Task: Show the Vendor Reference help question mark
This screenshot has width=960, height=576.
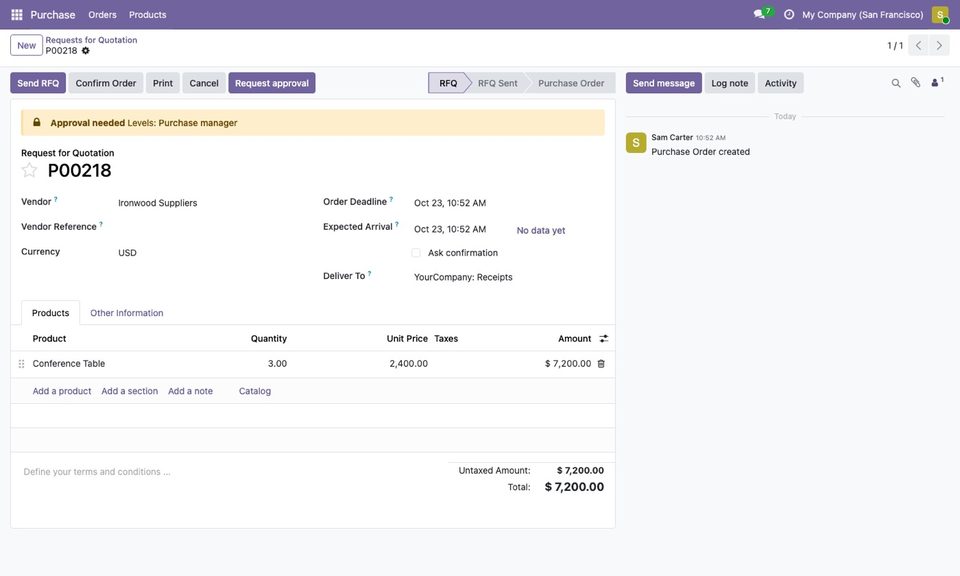Action: tap(101, 224)
